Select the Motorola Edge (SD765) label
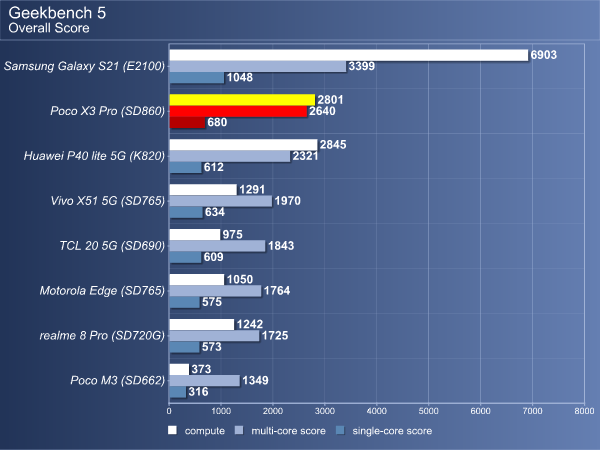The width and height of the screenshot is (600, 450). coord(102,291)
